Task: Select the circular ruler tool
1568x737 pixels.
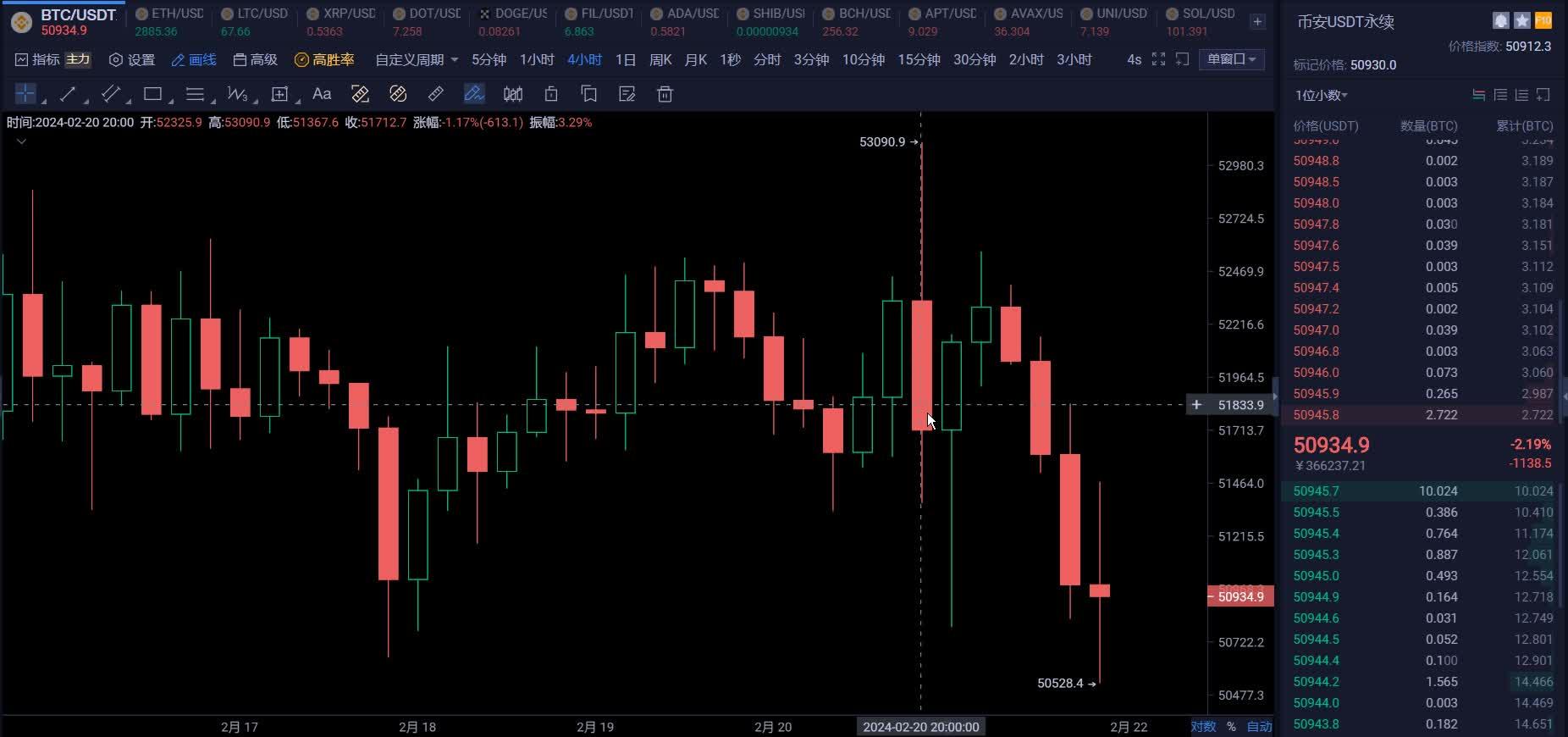Action: [398, 93]
